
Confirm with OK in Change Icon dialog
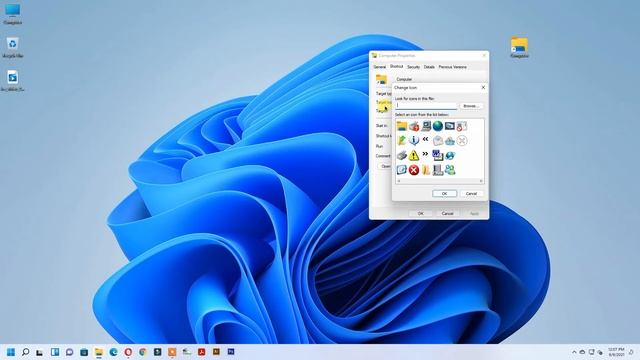[444, 193]
